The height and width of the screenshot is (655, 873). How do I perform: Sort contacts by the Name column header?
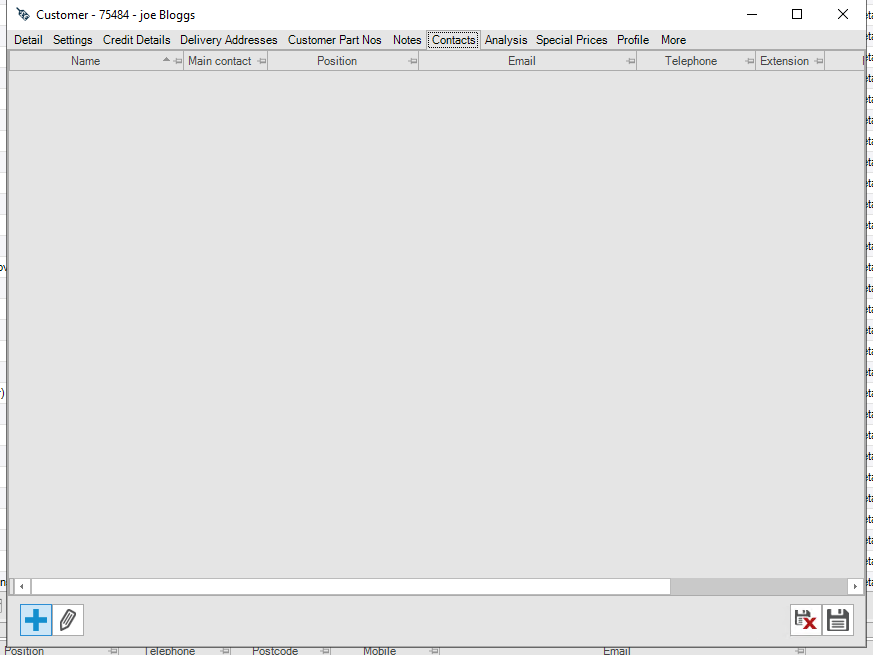86,61
